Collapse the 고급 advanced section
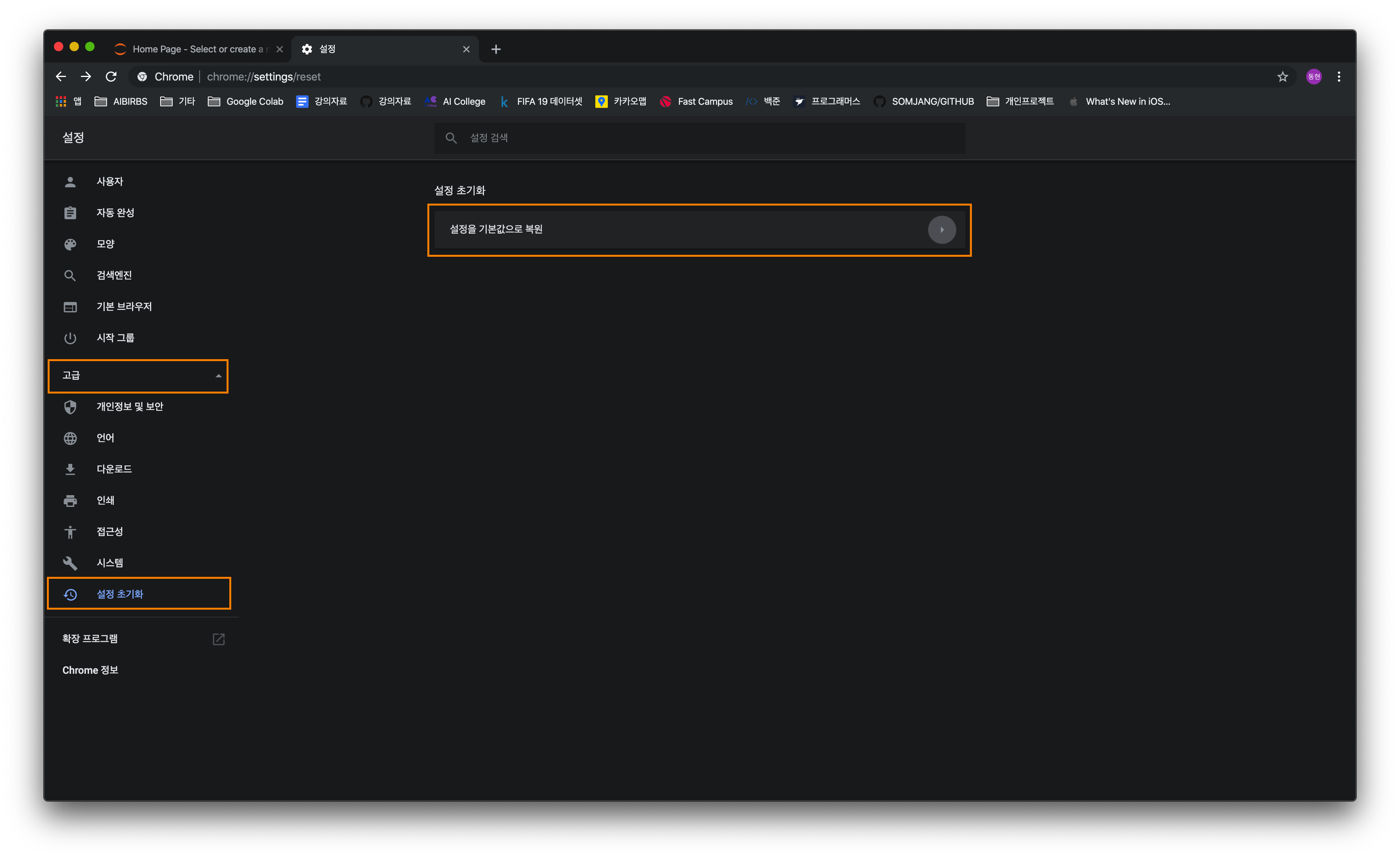Image resolution: width=1400 pixels, height=859 pixels. [138, 376]
